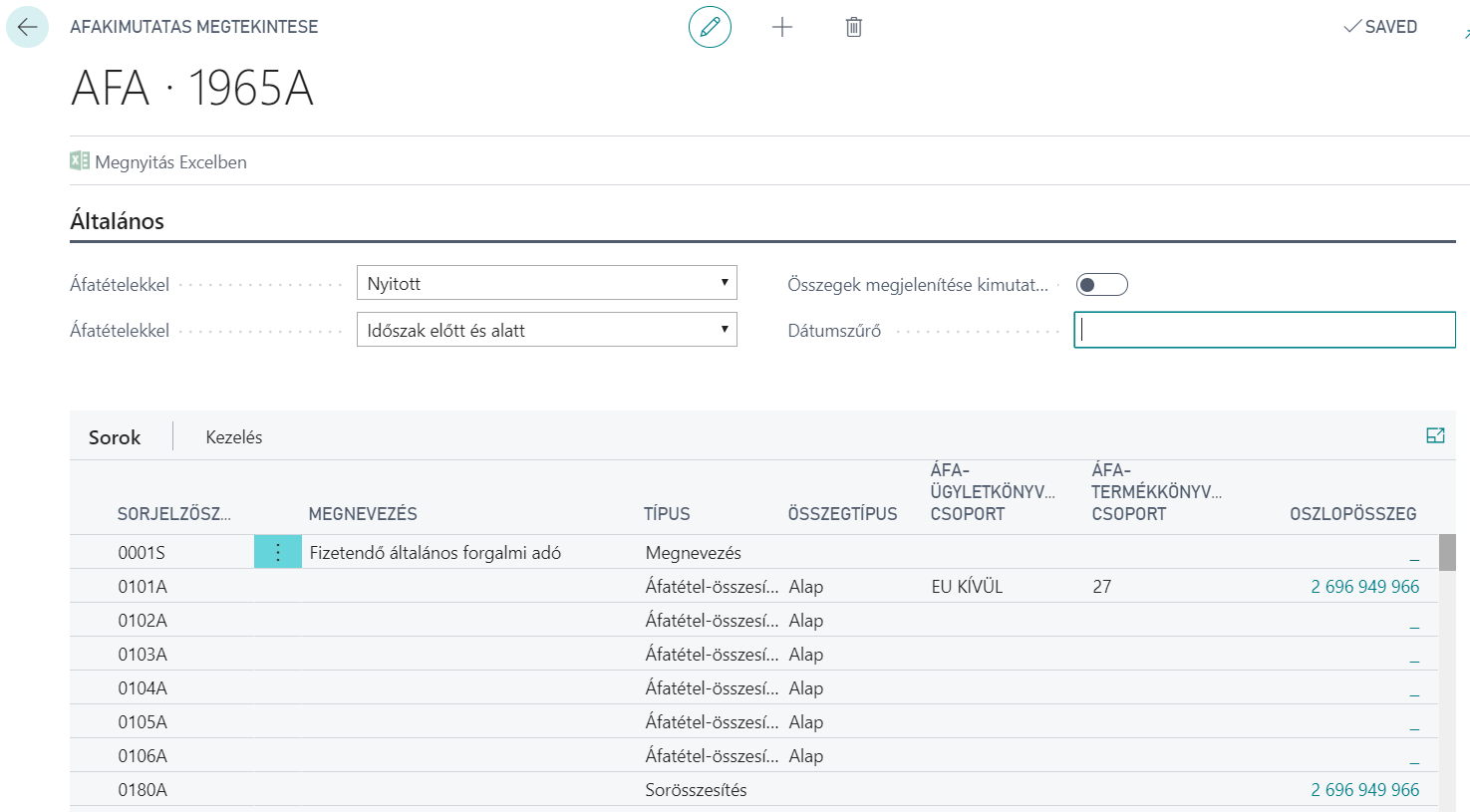Collapse the Általános section header
The image size is (1470, 812).
117,221
